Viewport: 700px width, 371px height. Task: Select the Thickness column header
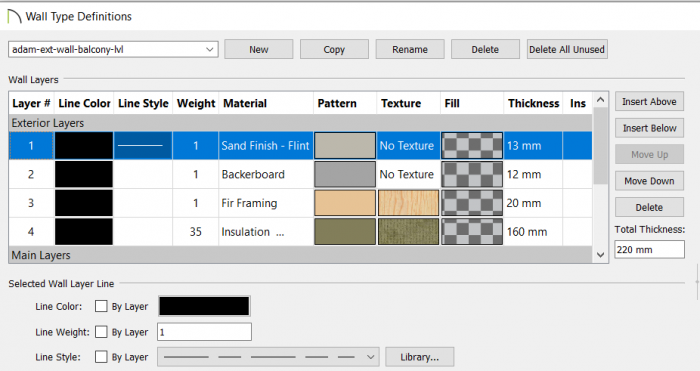533,103
